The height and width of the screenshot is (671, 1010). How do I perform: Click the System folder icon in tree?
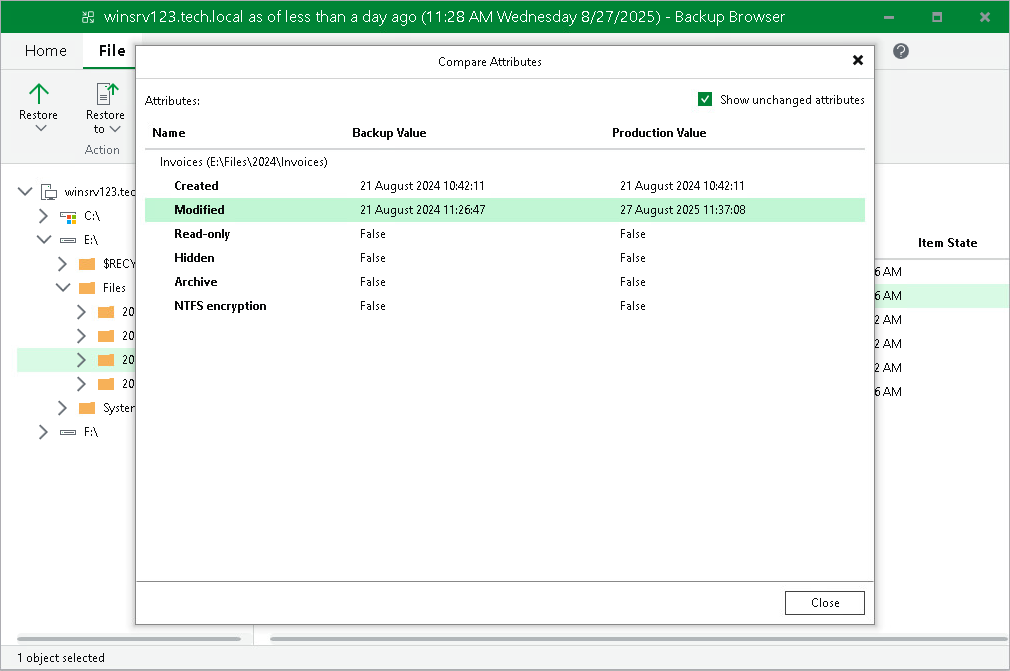87,408
